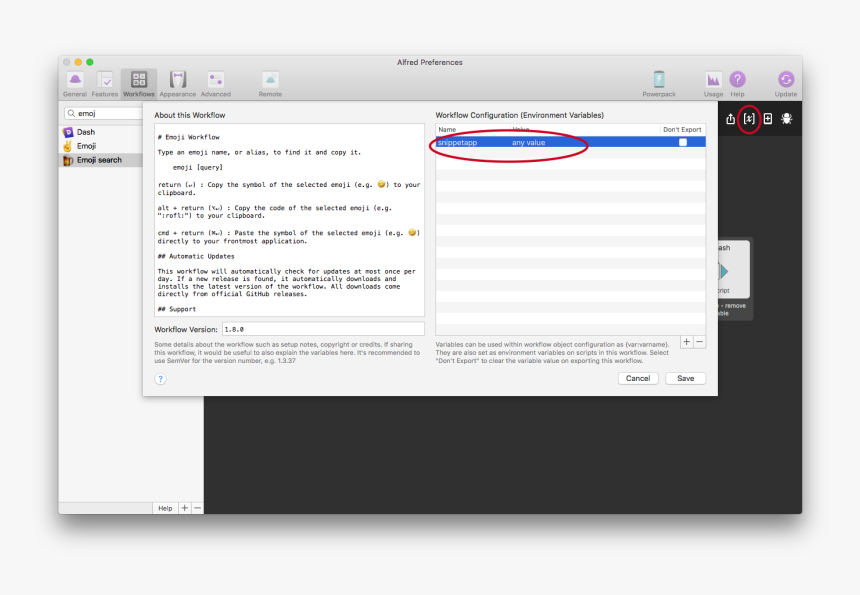Select the Workflows tab
Viewport: 860px width, 595px height.
(139, 84)
